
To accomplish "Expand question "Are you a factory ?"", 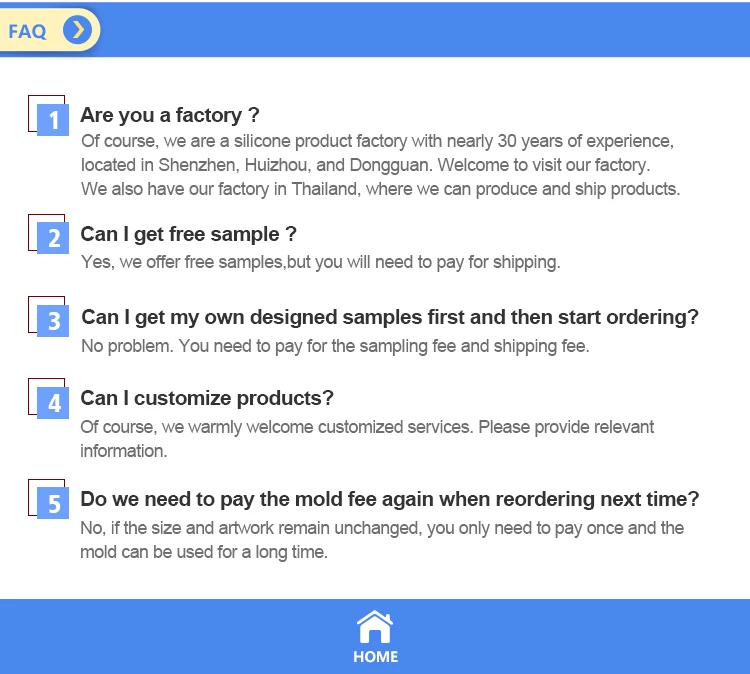I will (x=170, y=116).
